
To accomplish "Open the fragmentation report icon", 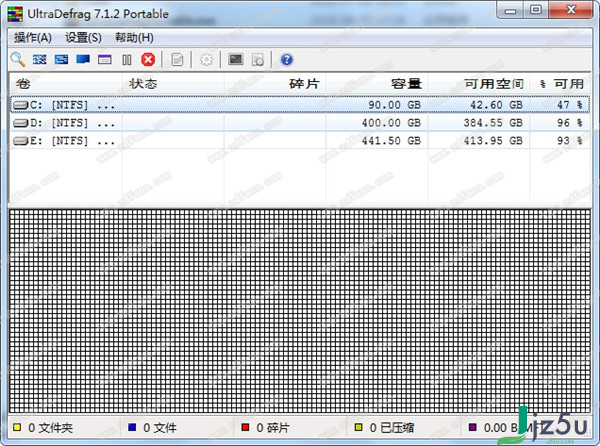I will pyautogui.click(x=177, y=60).
